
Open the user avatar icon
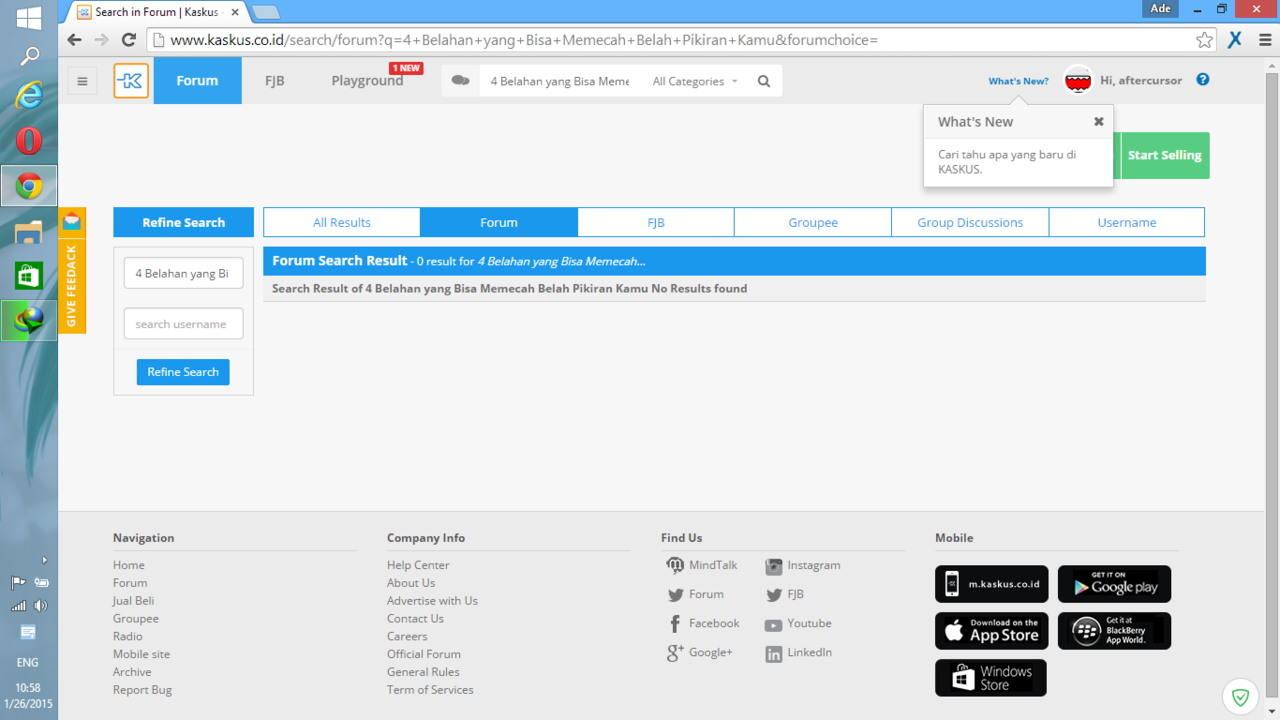click(x=1078, y=81)
